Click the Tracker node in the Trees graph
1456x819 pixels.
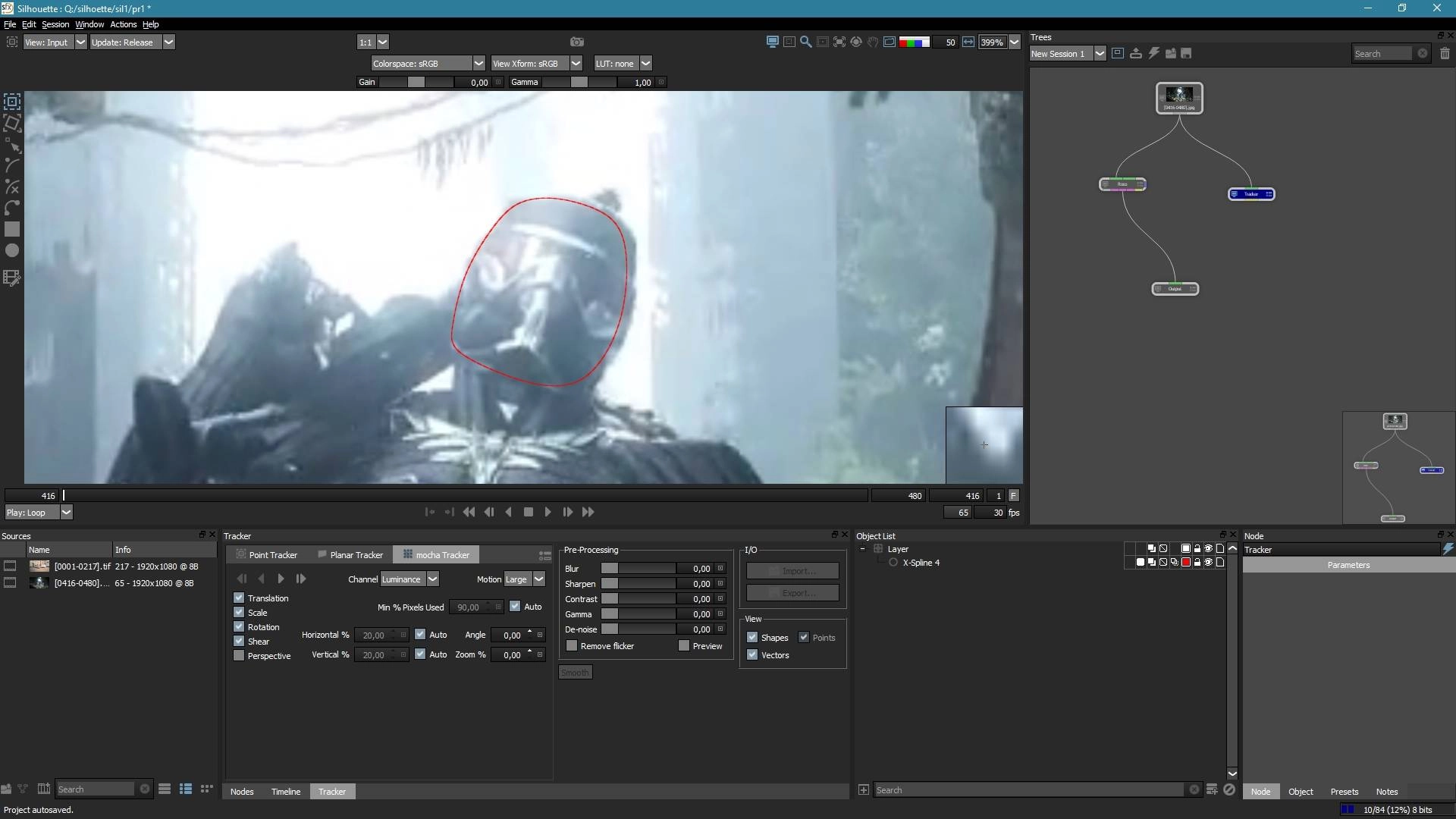coord(1251,194)
